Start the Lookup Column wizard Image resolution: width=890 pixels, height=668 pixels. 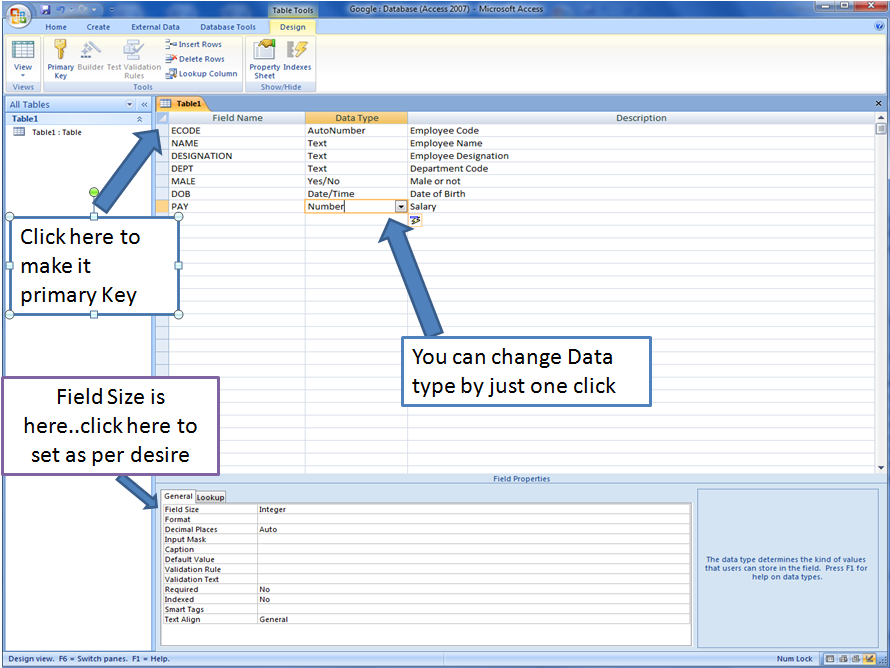pos(203,73)
